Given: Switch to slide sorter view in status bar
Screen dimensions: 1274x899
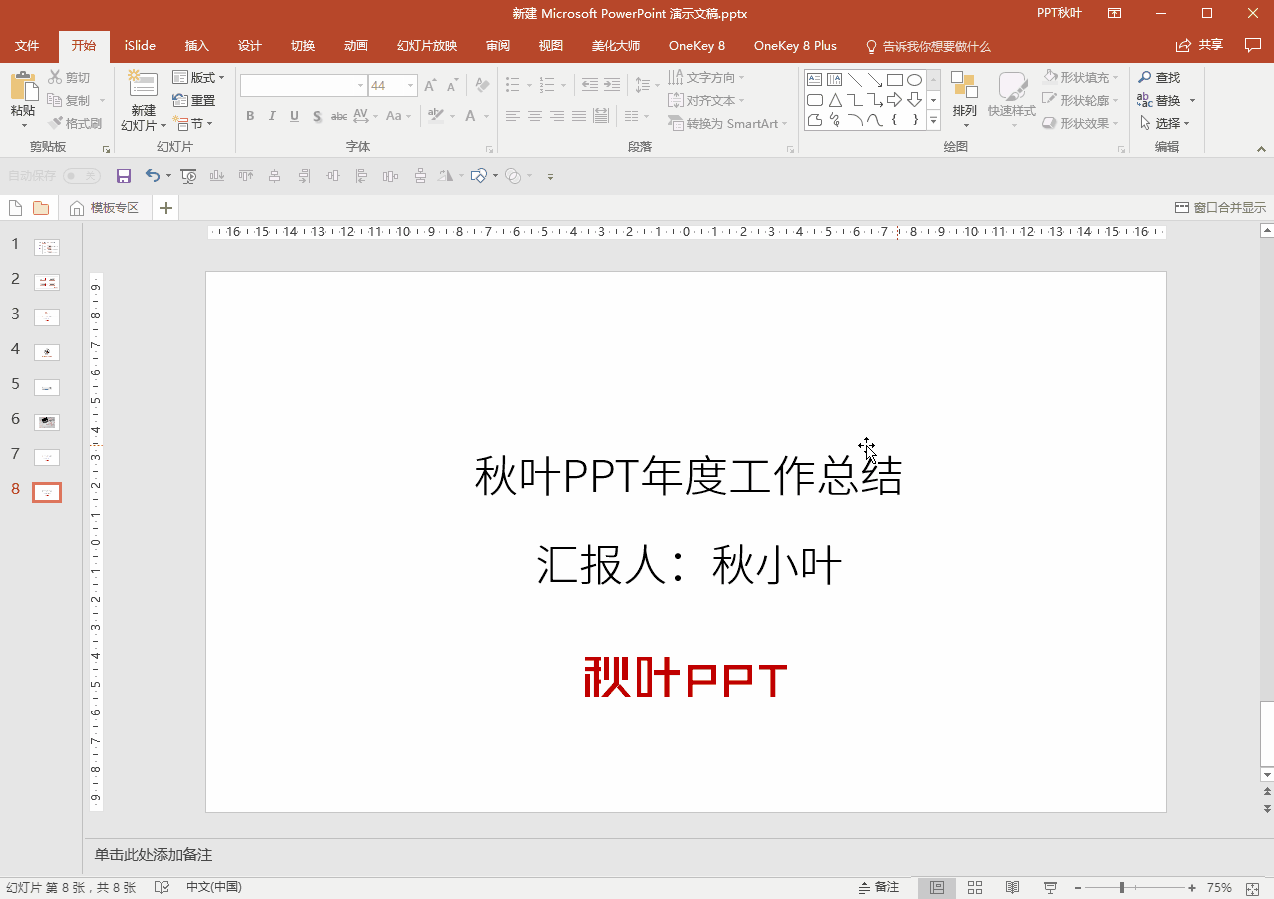Looking at the screenshot, I should (975, 887).
